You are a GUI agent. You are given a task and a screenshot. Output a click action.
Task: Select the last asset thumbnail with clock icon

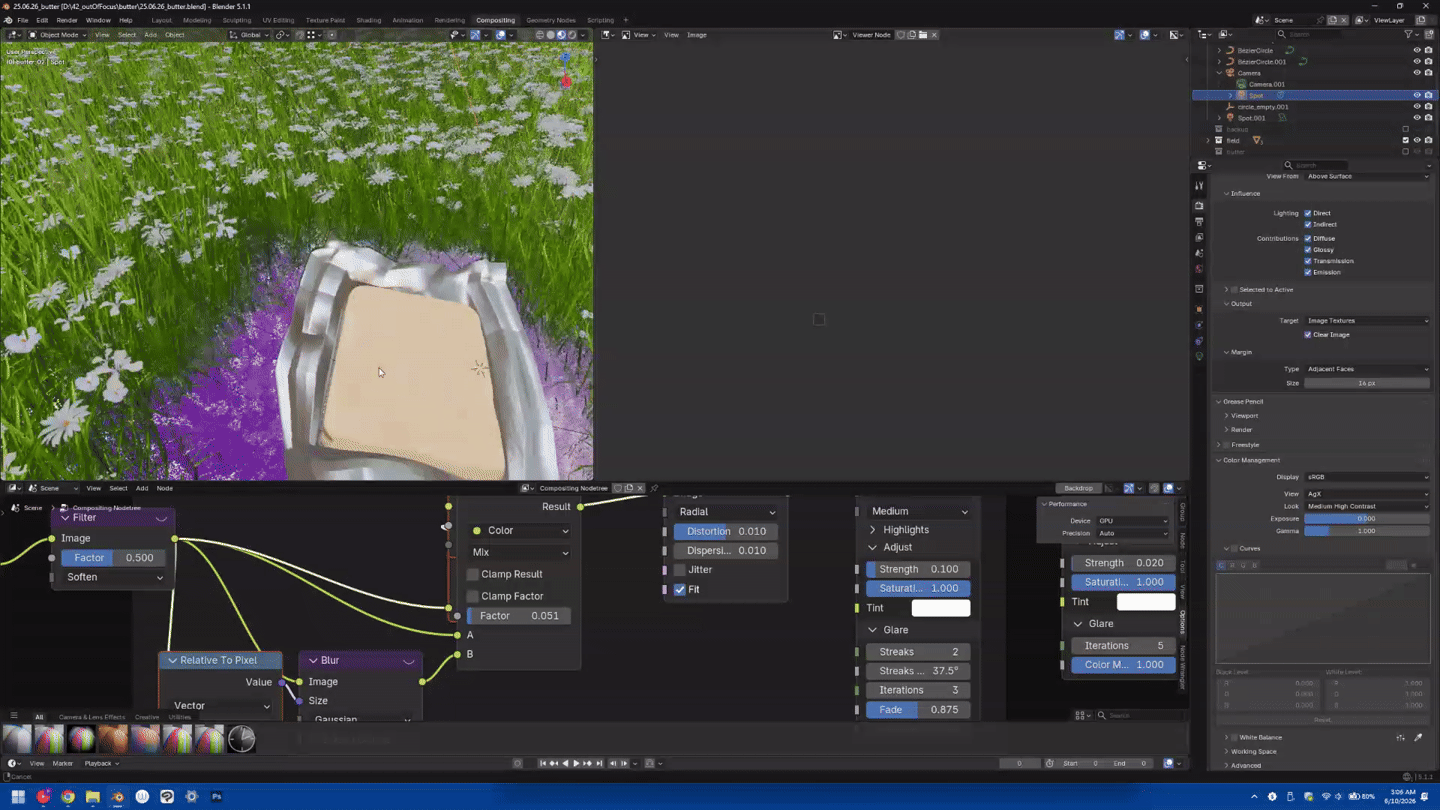241,739
